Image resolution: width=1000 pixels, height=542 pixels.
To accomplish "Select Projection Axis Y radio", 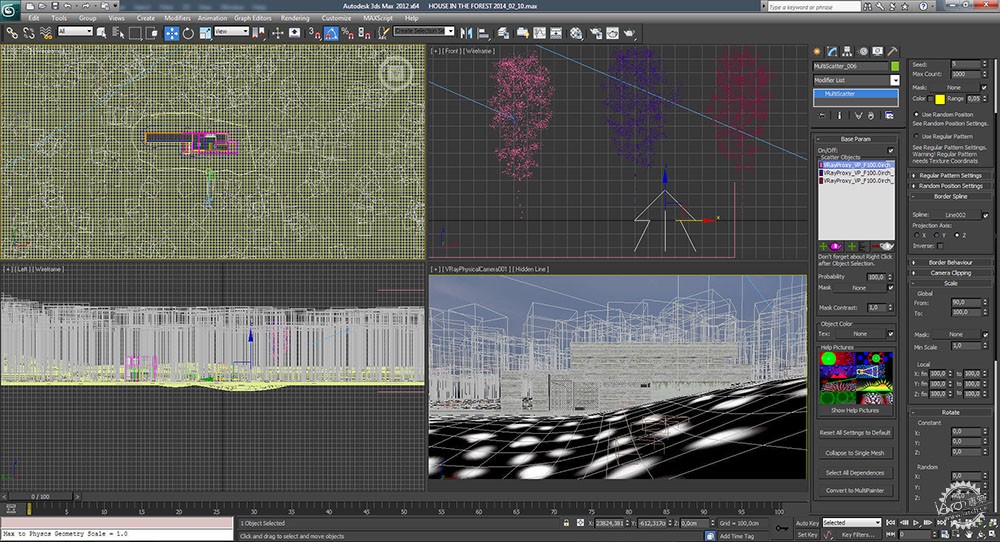I will 936,235.
